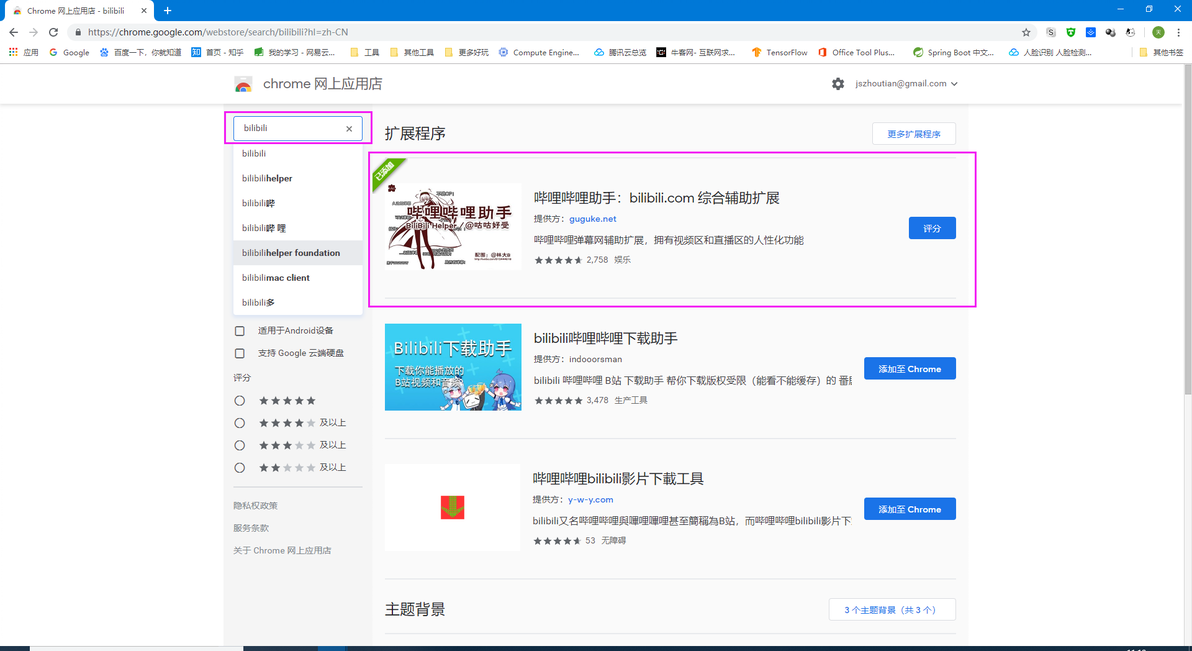The image size is (1192, 651).
Task: Click 评分 button for 哔哩哔哩助手
Action: (932, 228)
